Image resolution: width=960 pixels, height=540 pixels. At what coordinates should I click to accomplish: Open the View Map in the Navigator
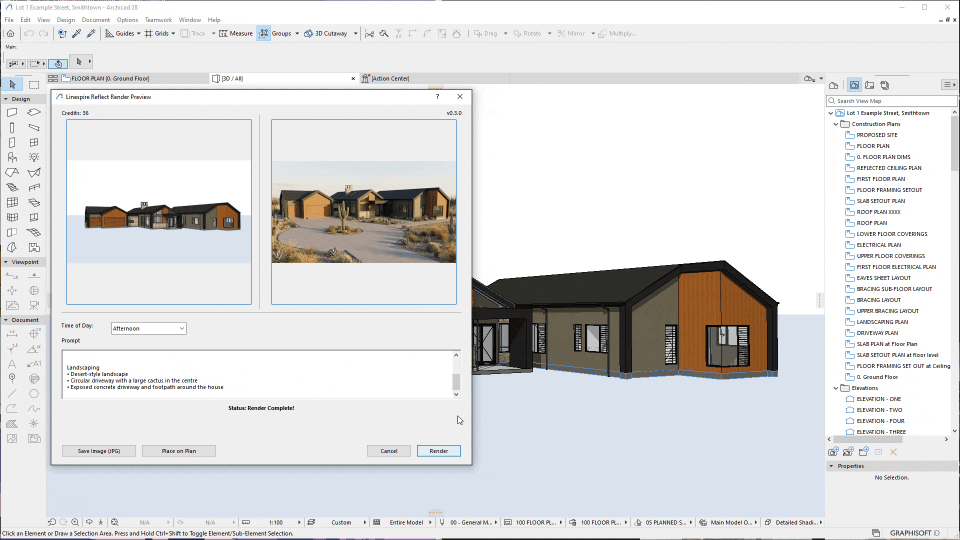[854, 85]
